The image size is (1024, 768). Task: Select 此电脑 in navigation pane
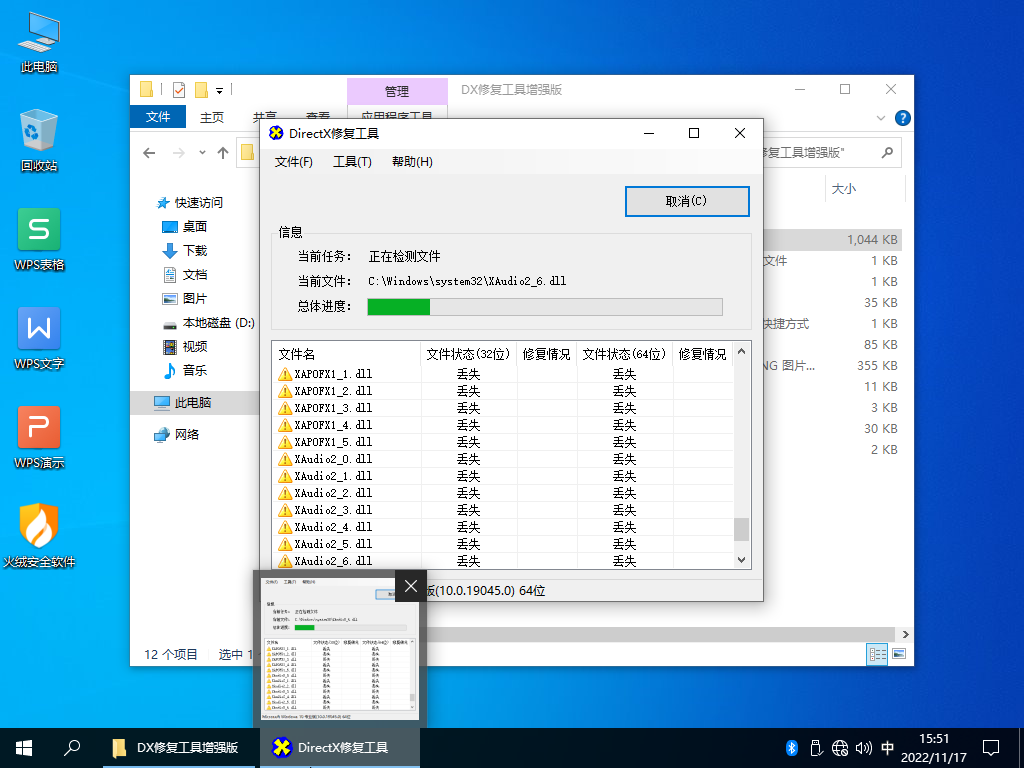pyautogui.click(x=195, y=403)
